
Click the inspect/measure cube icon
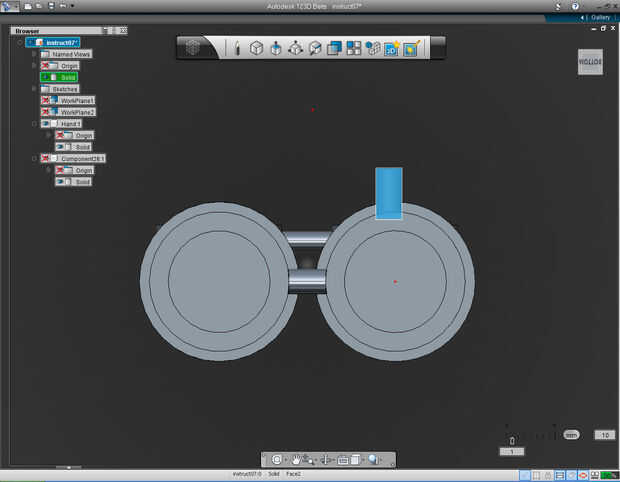(x=315, y=48)
